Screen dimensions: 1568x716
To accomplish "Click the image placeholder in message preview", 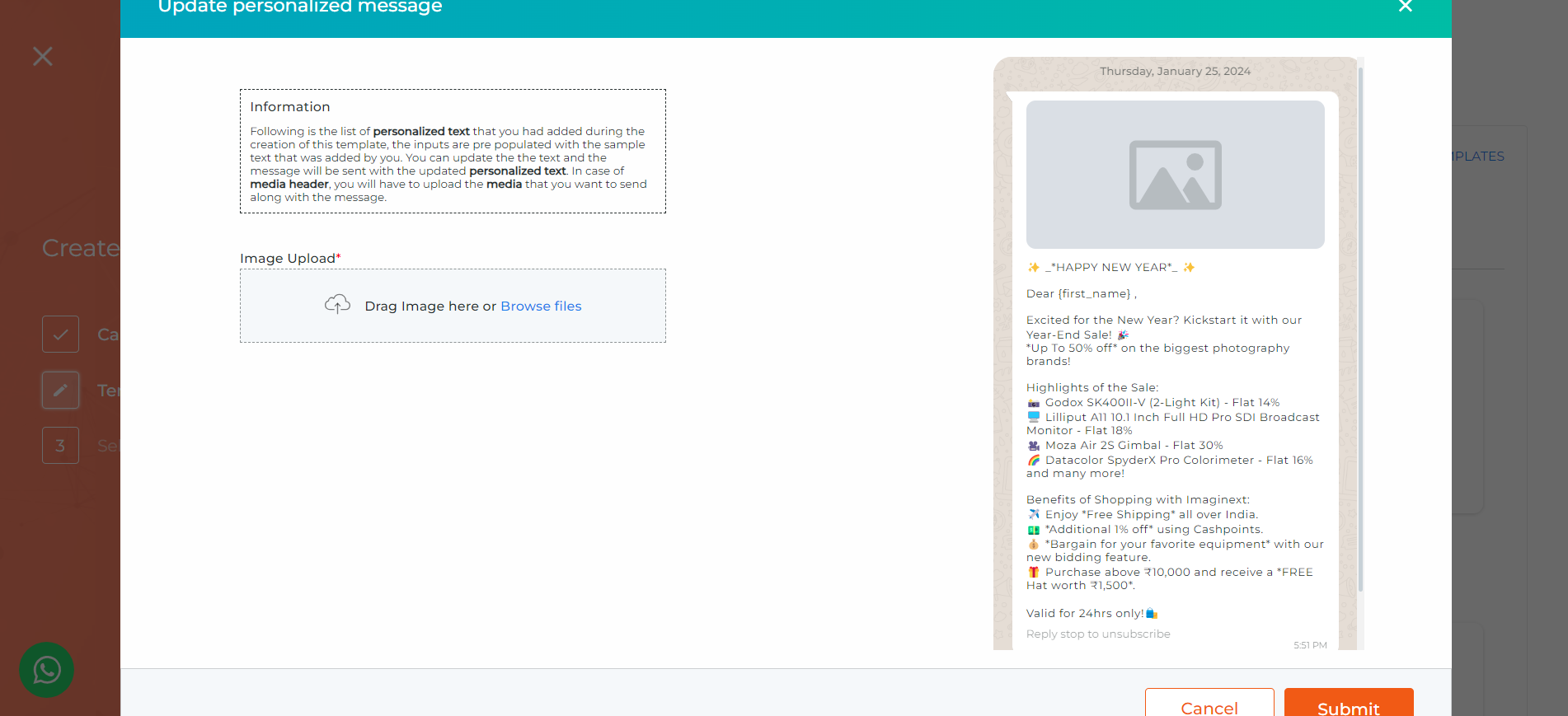I will (1175, 175).
